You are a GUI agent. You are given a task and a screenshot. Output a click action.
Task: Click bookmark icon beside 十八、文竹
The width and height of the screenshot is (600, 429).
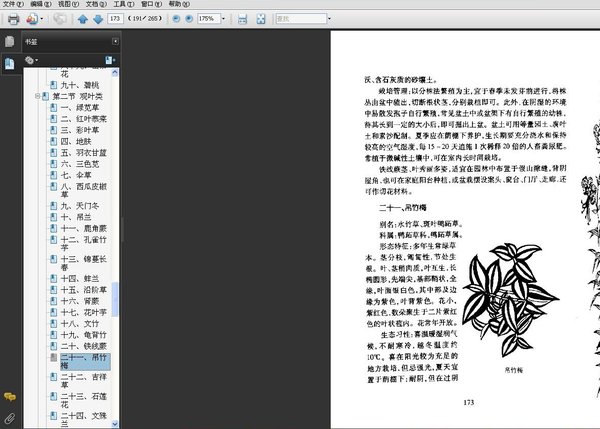tap(54, 324)
